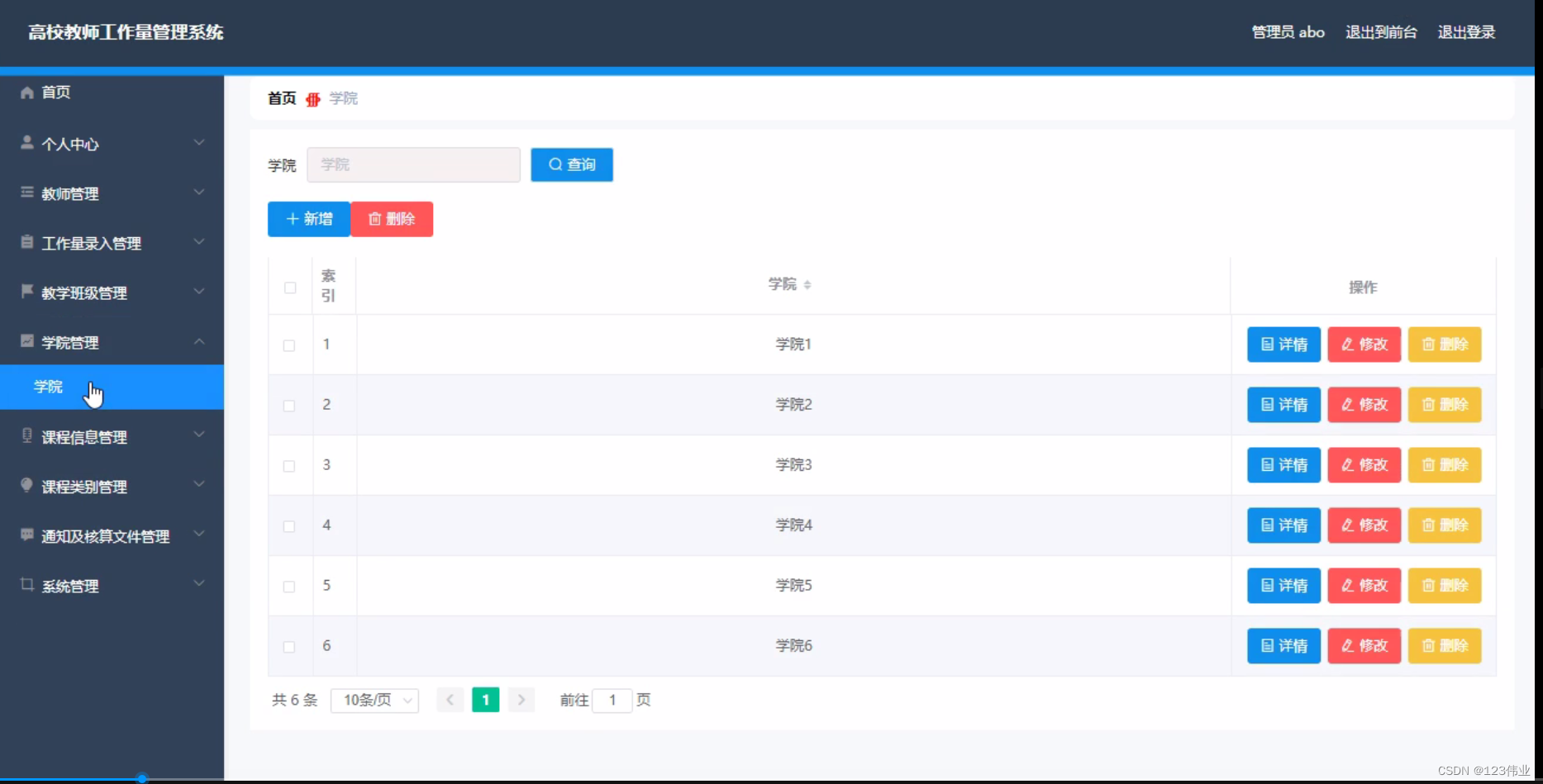Screen dimensions: 1543x784
Task: Click the 系统管理 sidebar icon
Action: (x=26, y=584)
